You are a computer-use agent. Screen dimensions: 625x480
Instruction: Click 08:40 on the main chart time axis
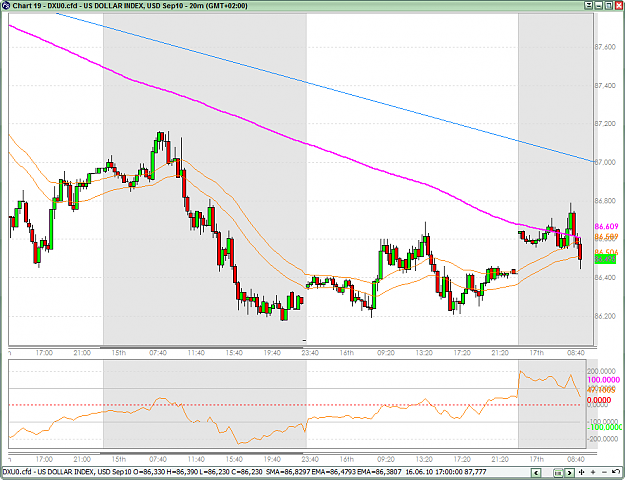[x=576, y=353]
